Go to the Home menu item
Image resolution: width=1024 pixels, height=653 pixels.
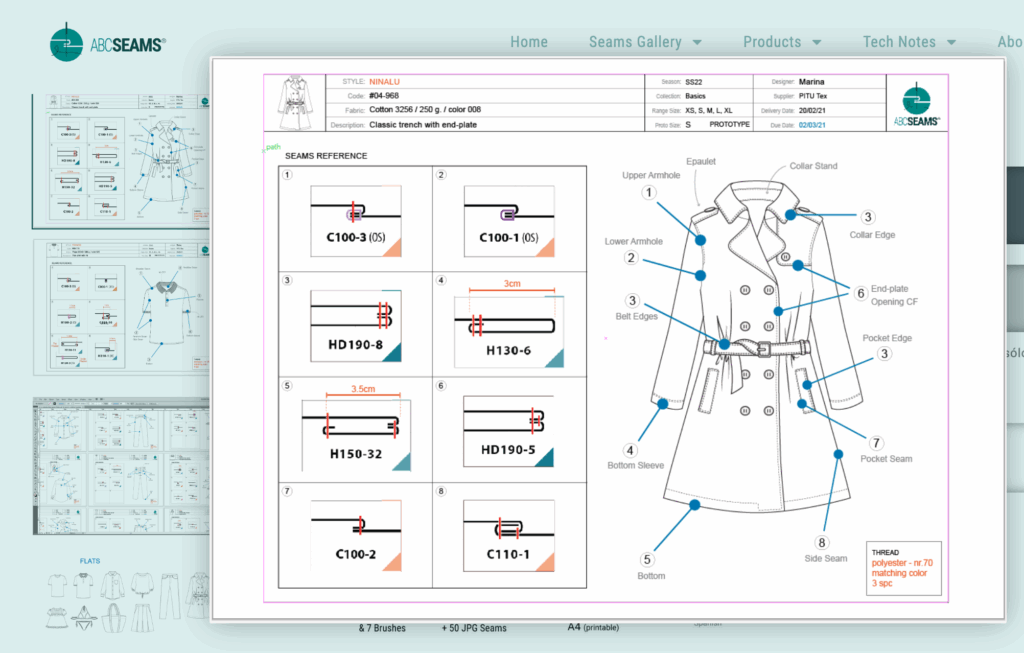click(x=529, y=42)
